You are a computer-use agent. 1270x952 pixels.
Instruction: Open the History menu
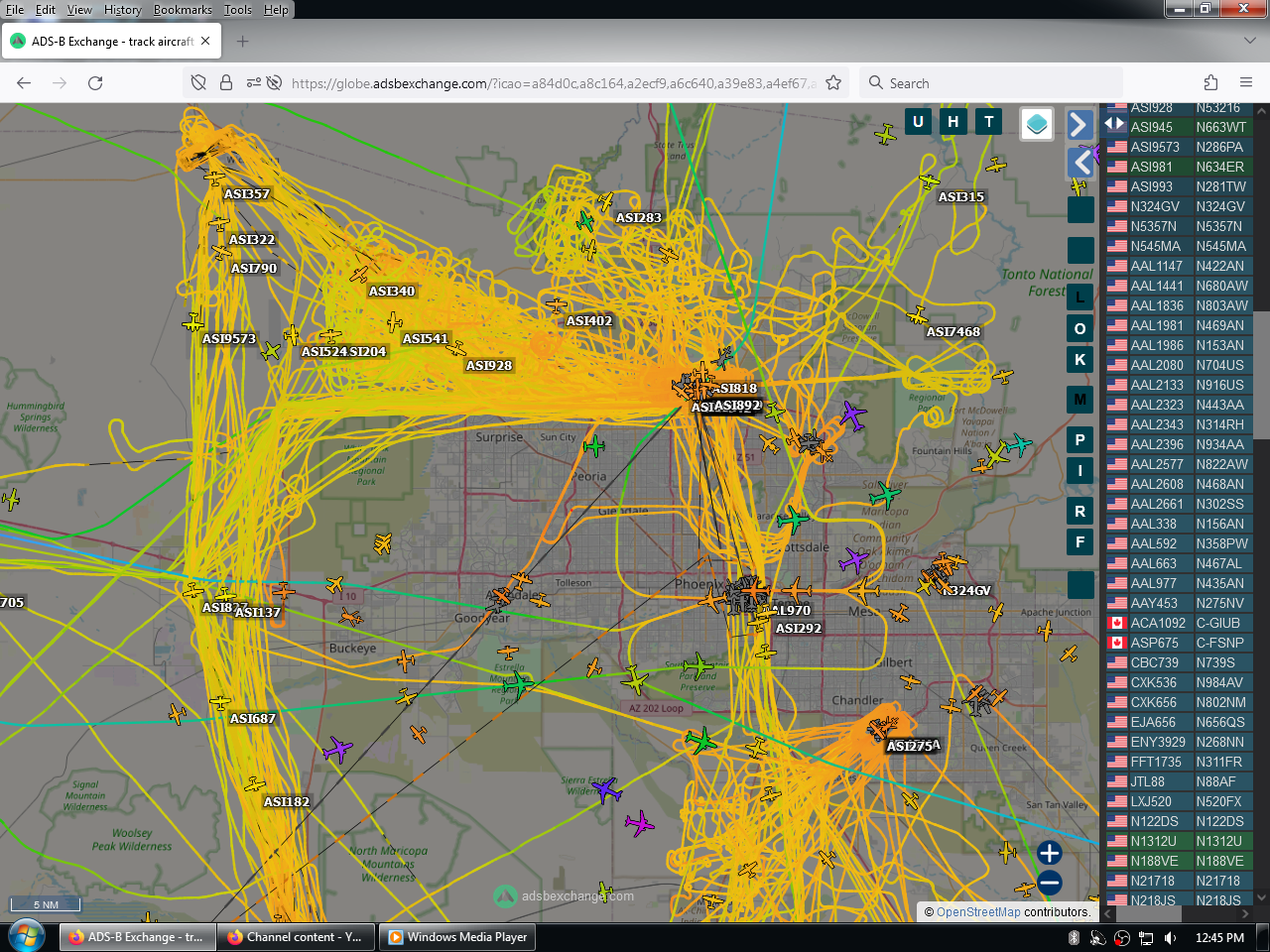click(123, 10)
